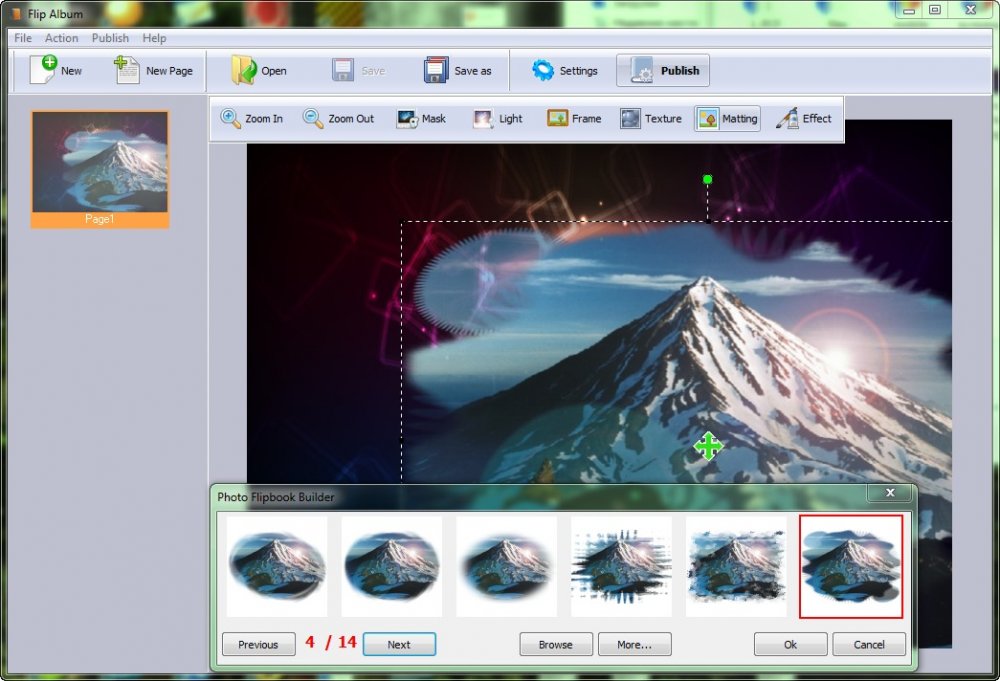
Task: Open a file using Open icon
Action: 244,70
